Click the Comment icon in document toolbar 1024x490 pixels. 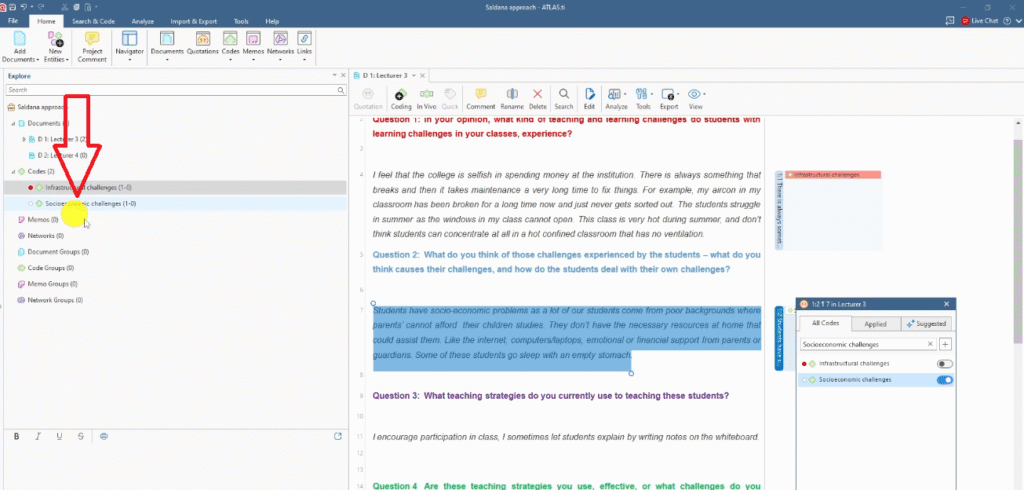pyautogui.click(x=480, y=98)
